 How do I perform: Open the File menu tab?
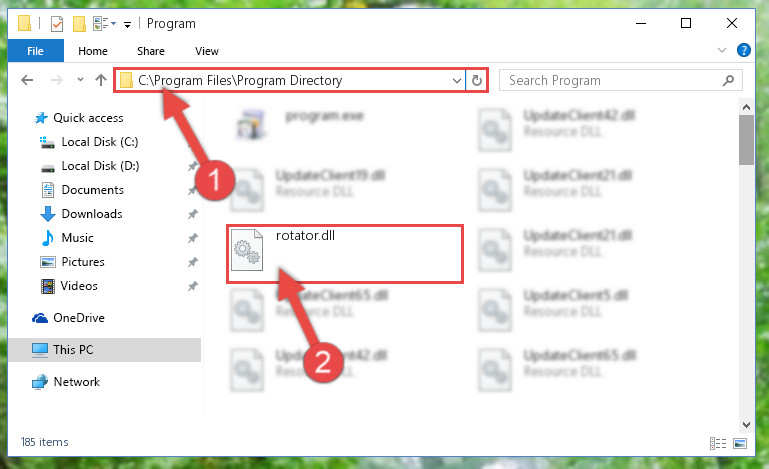(35, 51)
